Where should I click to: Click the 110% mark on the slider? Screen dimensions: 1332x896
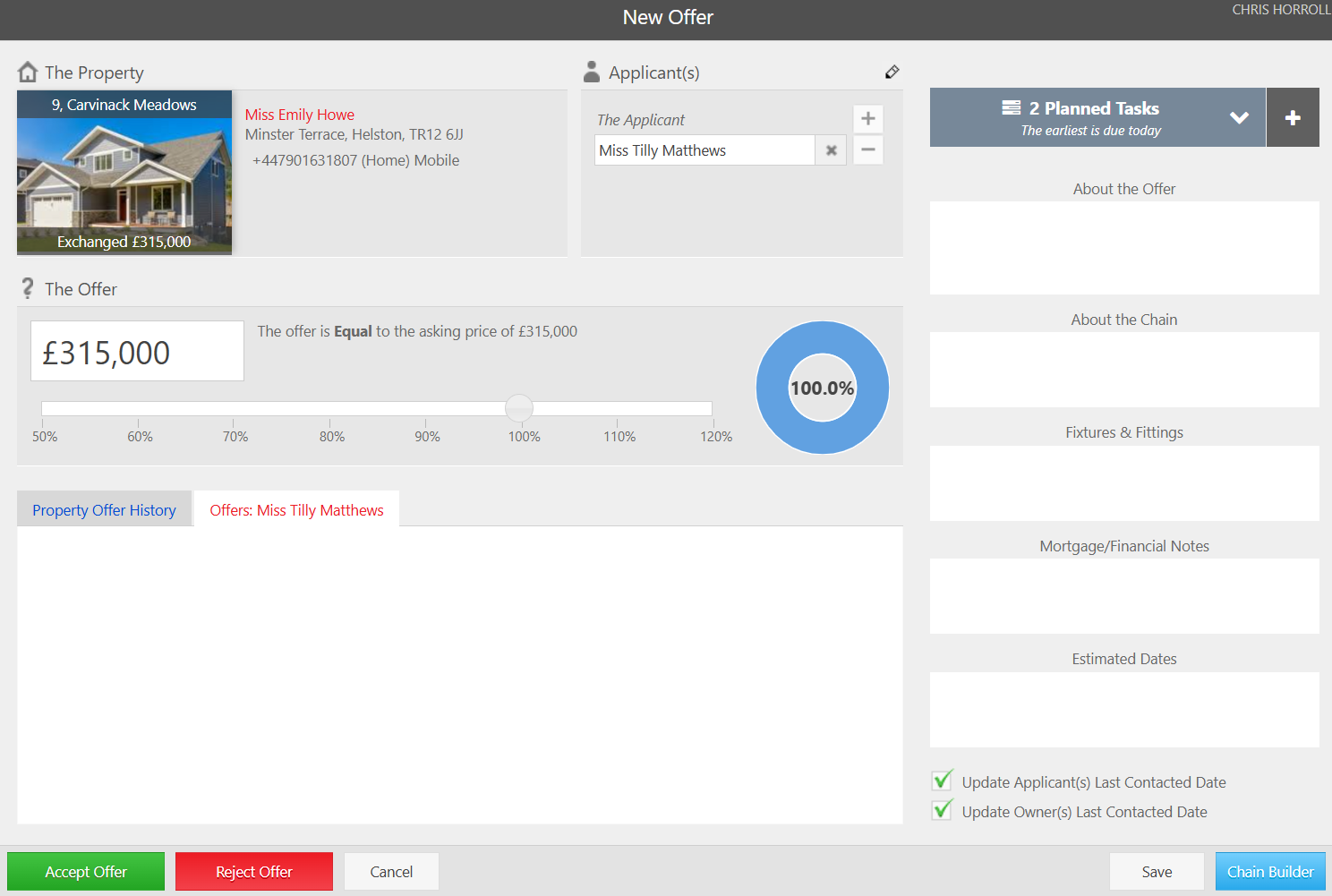pyautogui.click(x=619, y=437)
